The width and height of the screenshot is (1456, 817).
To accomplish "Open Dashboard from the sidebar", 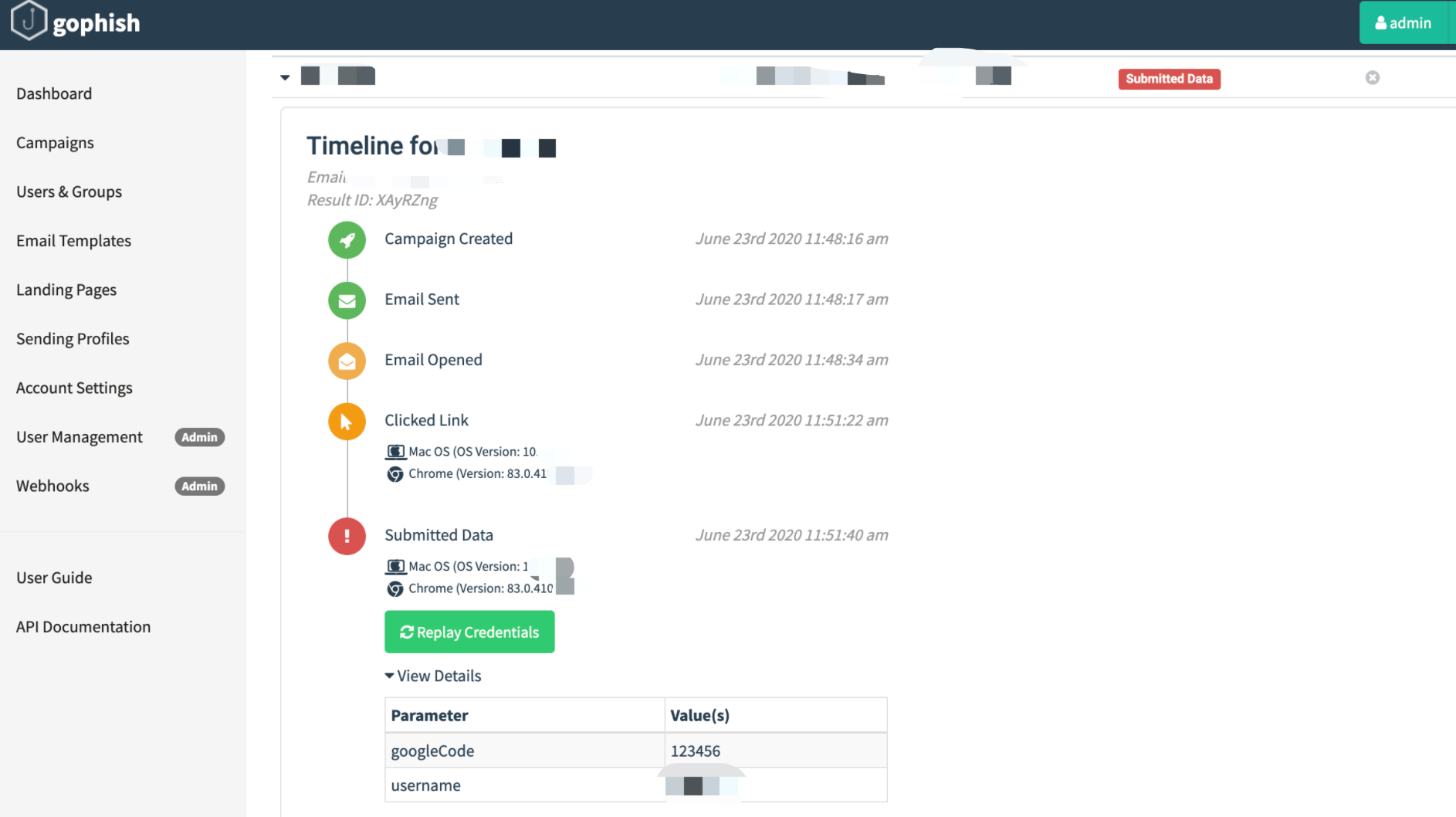I will pyautogui.click(x=54, y=93).
